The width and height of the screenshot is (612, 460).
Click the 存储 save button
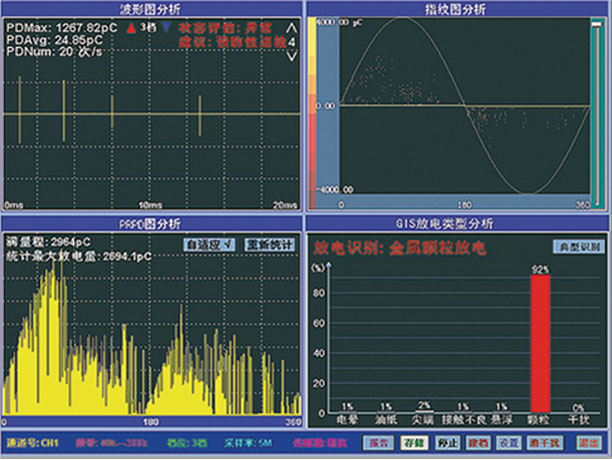tap(413, 441)
